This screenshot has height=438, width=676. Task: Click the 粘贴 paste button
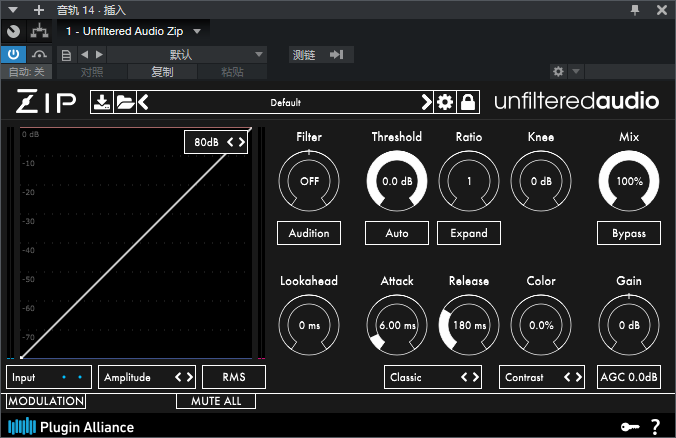[x=232, y=72]
